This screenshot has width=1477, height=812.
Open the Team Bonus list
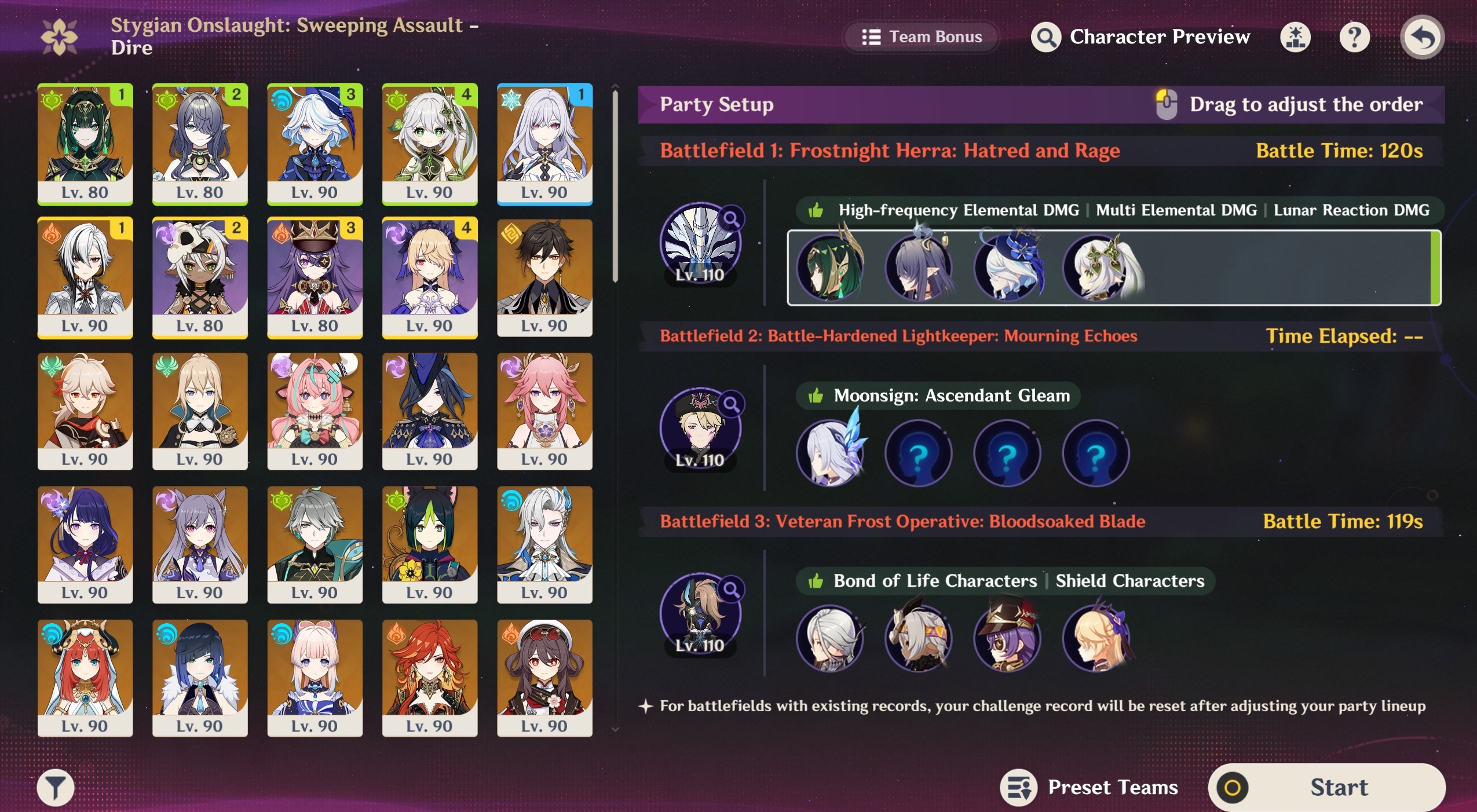922,37
